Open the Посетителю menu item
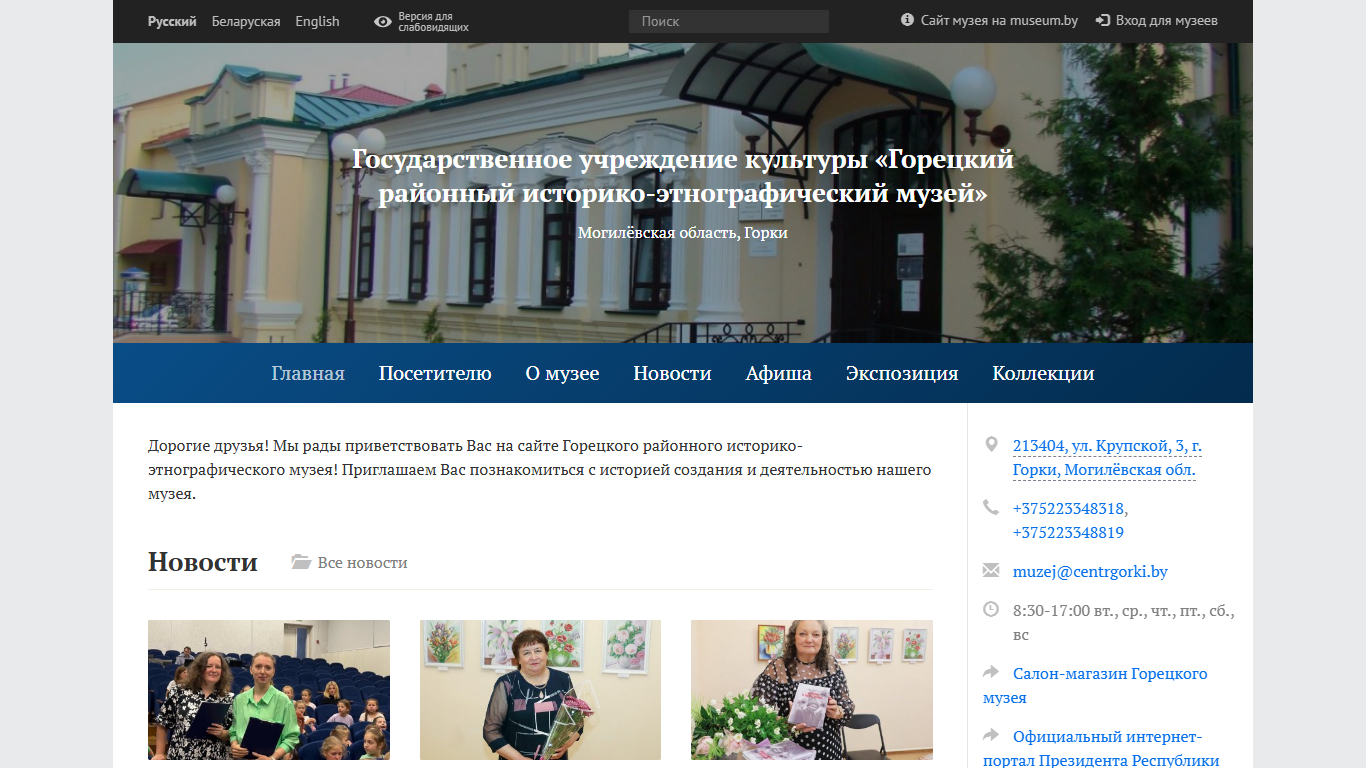 435,373
